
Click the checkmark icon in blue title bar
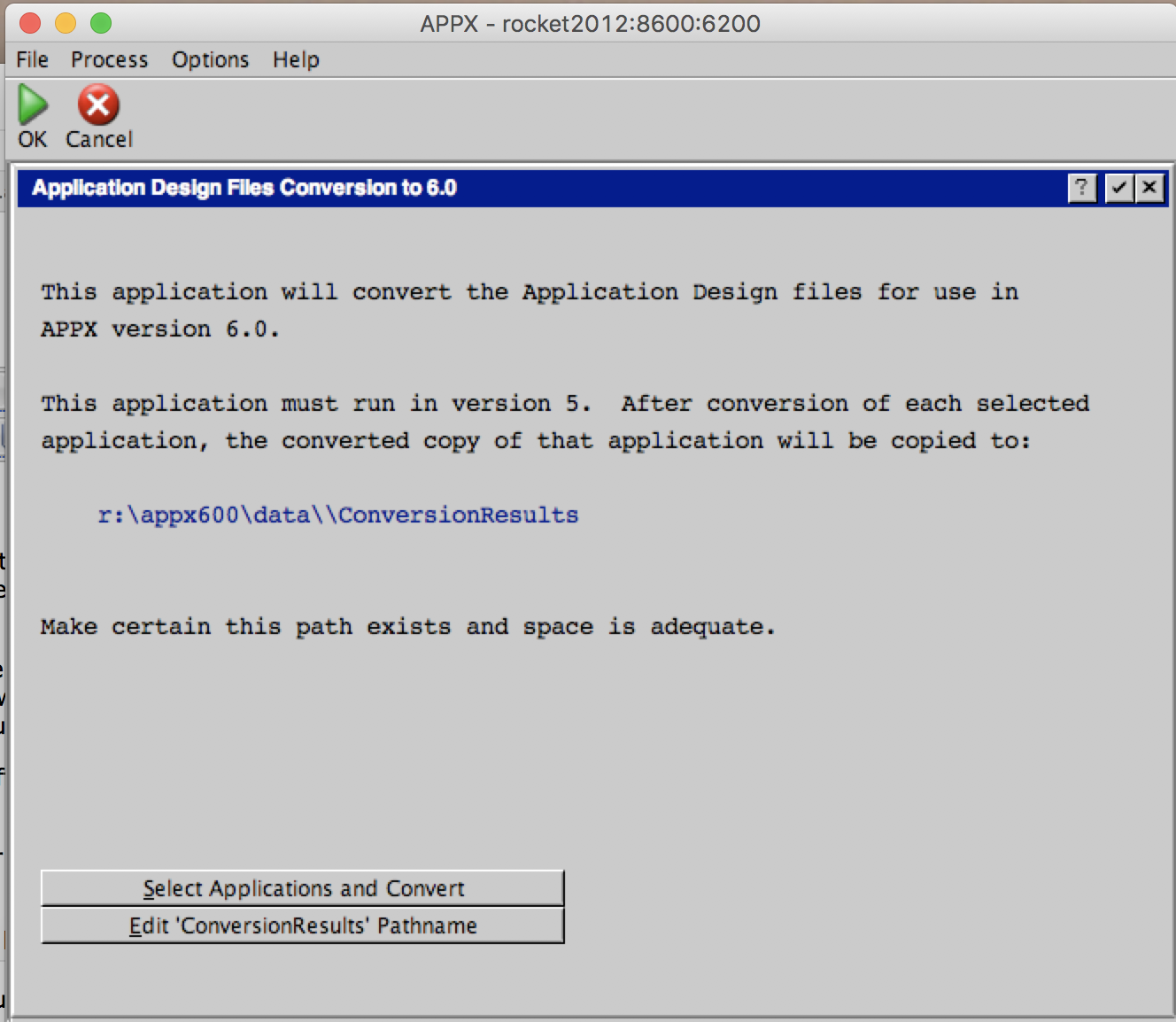pyautogui.click(x=1119, y=188)
